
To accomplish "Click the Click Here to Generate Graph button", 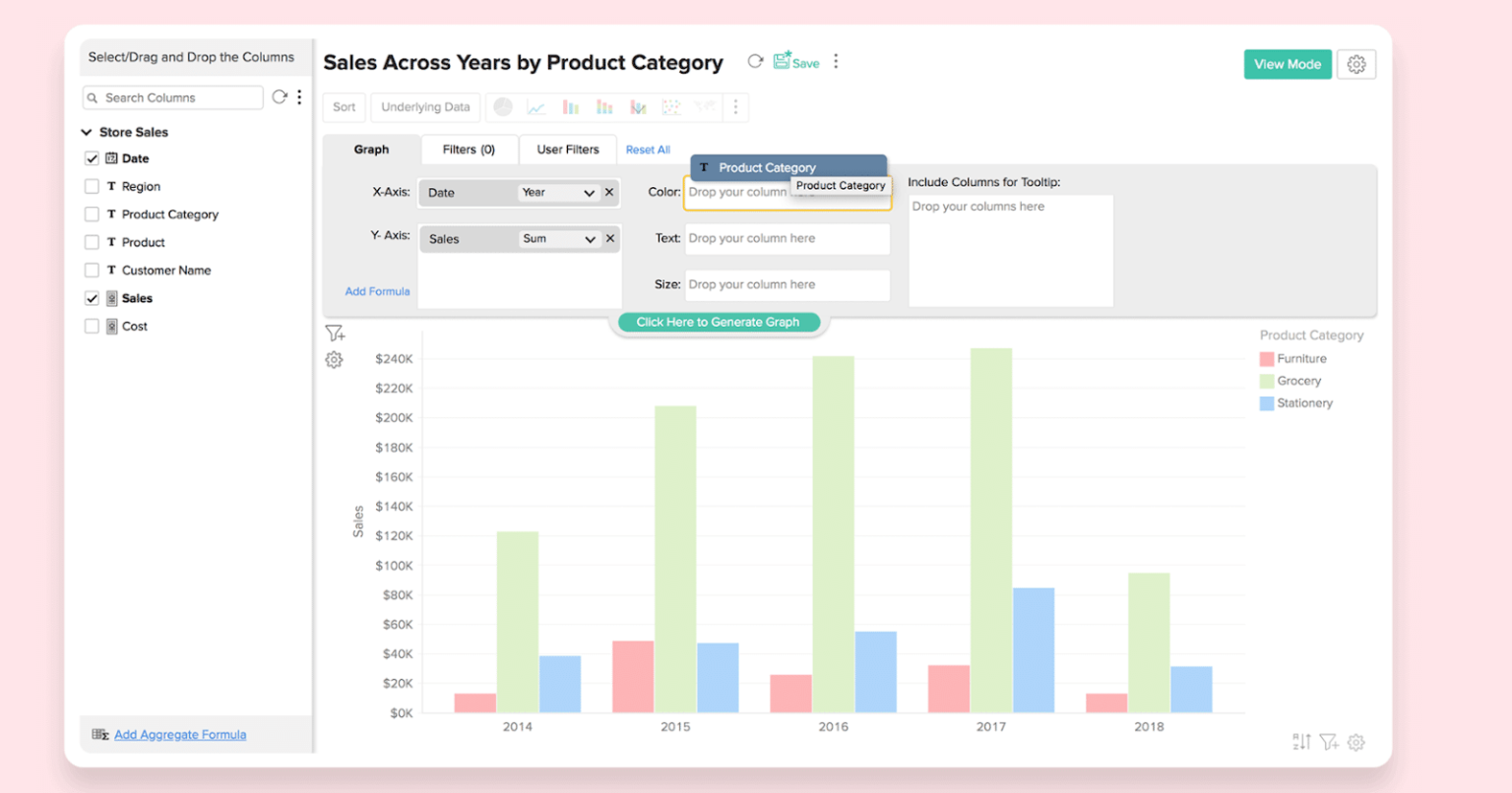I will coord(719,322).
